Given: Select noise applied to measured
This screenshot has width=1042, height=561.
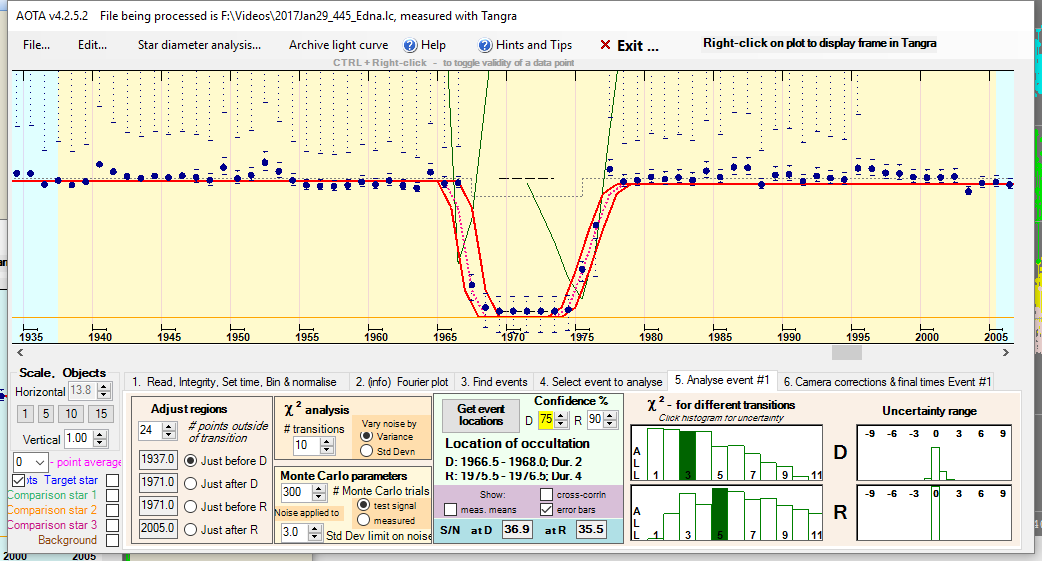Looking at the screenshot, I should coord(364,520).
